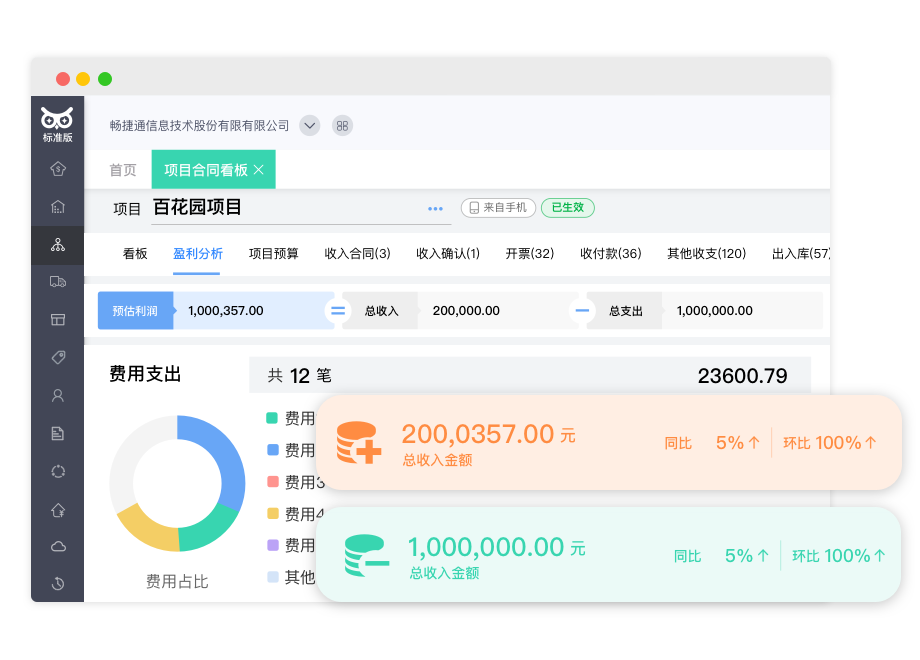Click the 预估利润 blue label

[136, 311]
